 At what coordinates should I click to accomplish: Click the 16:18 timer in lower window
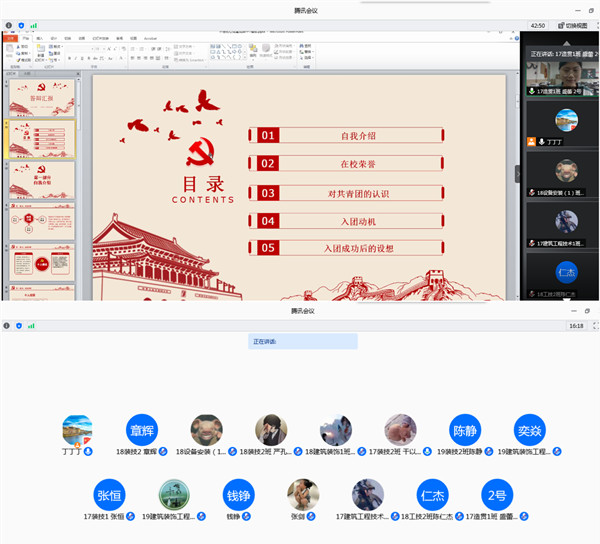click(576, 326)
